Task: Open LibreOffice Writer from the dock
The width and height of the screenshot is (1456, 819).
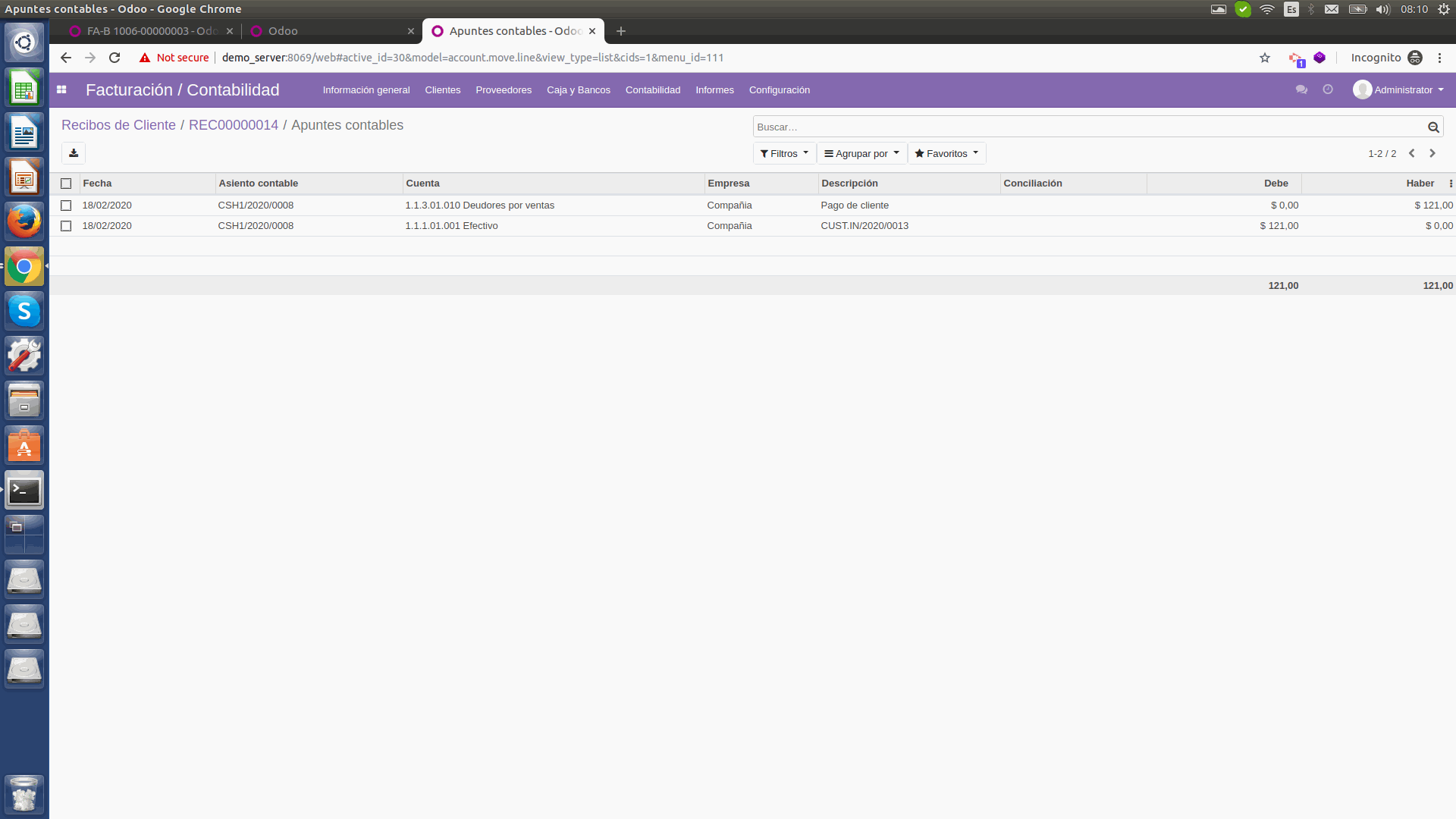Action: click(x=24, y=132)
